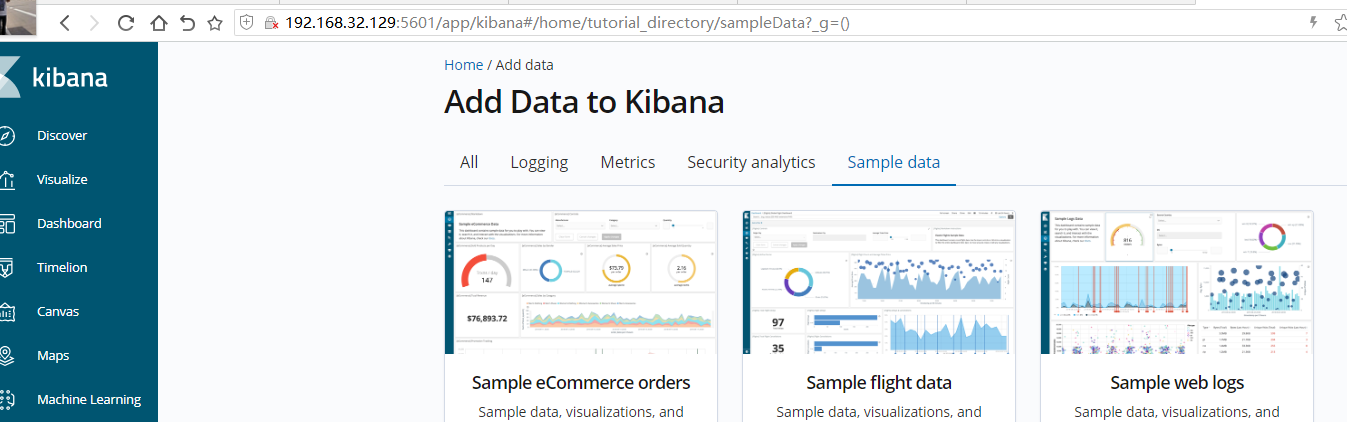Select the Metrics tab
The image size is (1347, 422).
628,162
